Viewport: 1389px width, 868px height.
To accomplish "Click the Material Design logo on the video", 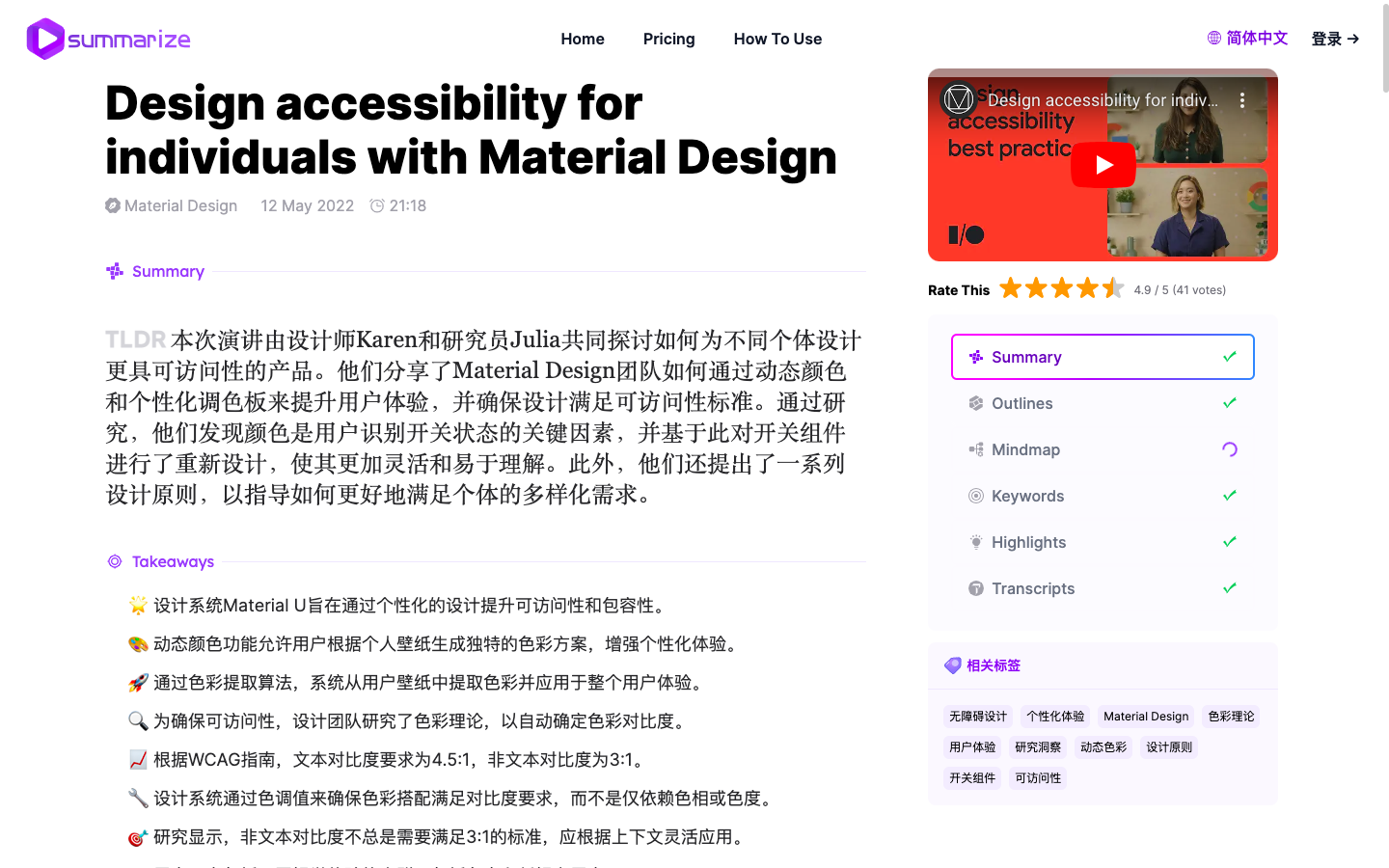I will coord(959,99).
